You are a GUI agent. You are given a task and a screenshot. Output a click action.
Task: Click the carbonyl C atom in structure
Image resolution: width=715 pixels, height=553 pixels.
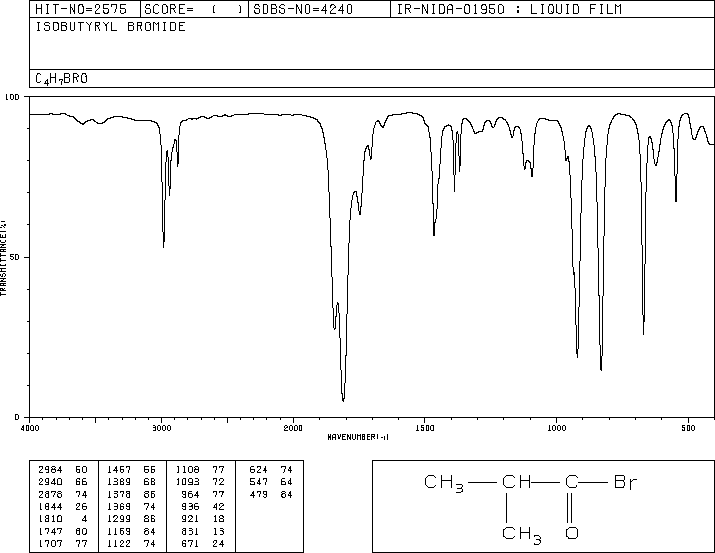point(572,482)
